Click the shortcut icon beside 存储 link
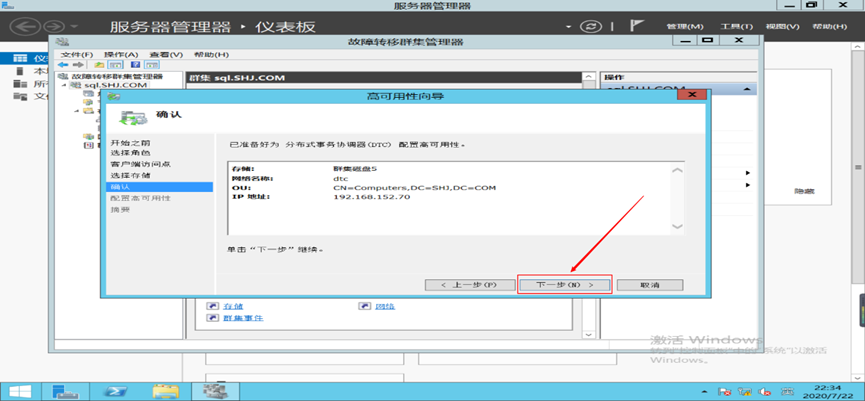This screenshot has width=865, height=401. coord(212,306)
